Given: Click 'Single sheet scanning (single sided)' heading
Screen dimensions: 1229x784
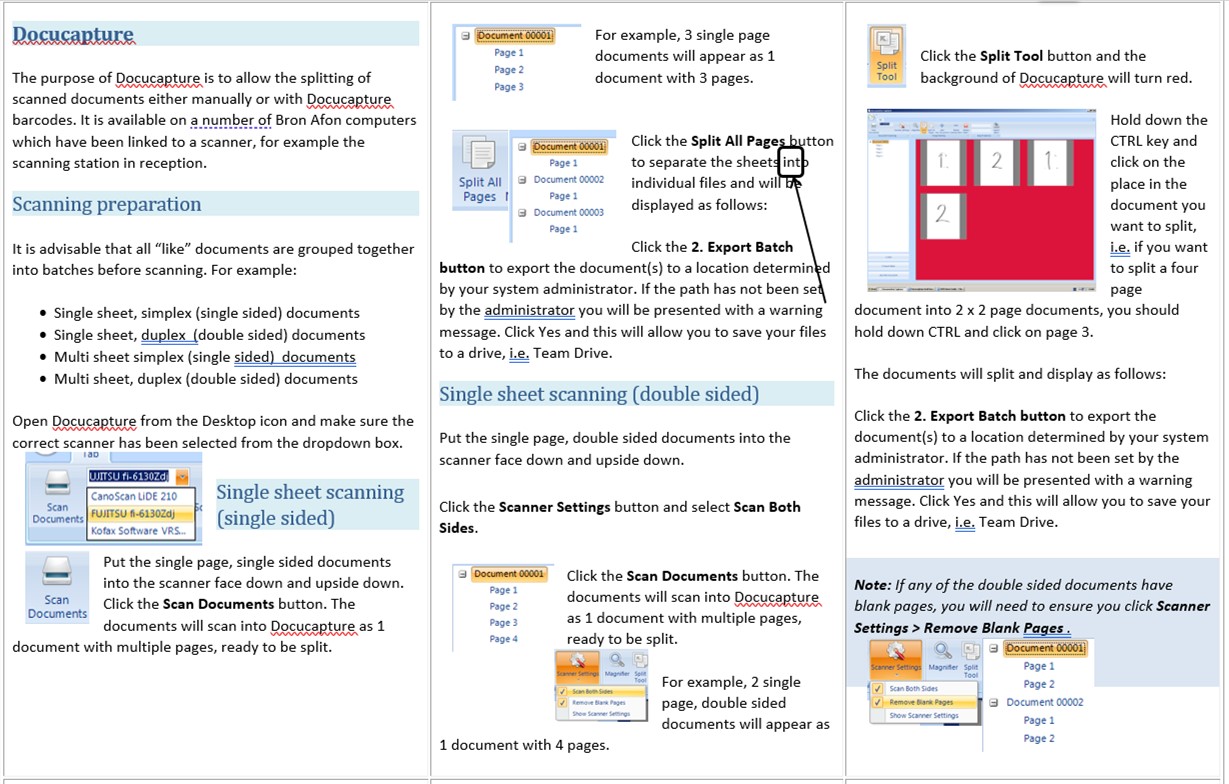Looking at the screenshot, I should tap(311, 504).
